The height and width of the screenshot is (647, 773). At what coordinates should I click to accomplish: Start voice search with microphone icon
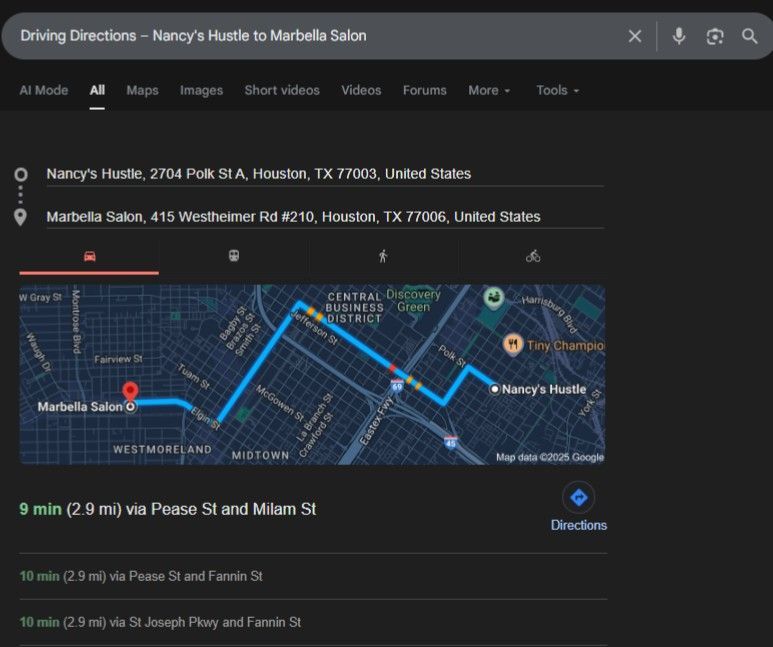click(679, 36)
